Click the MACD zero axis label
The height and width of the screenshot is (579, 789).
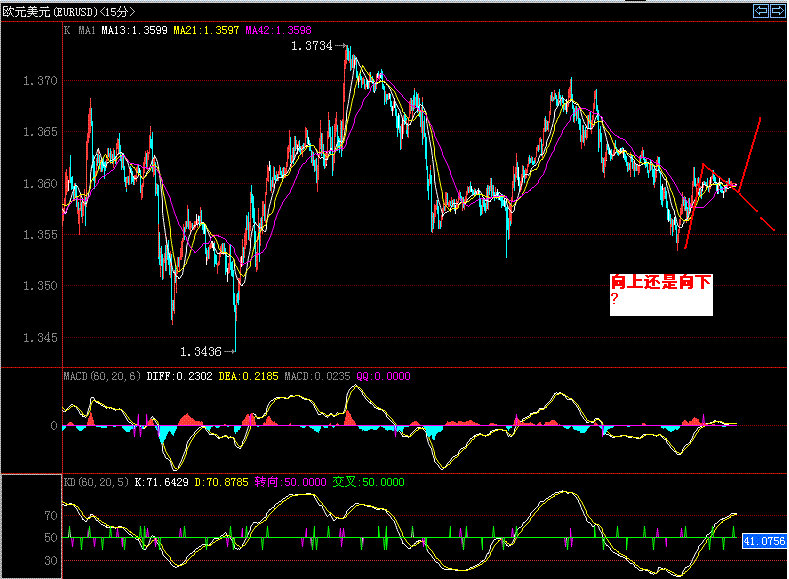(x=54, y=426)
